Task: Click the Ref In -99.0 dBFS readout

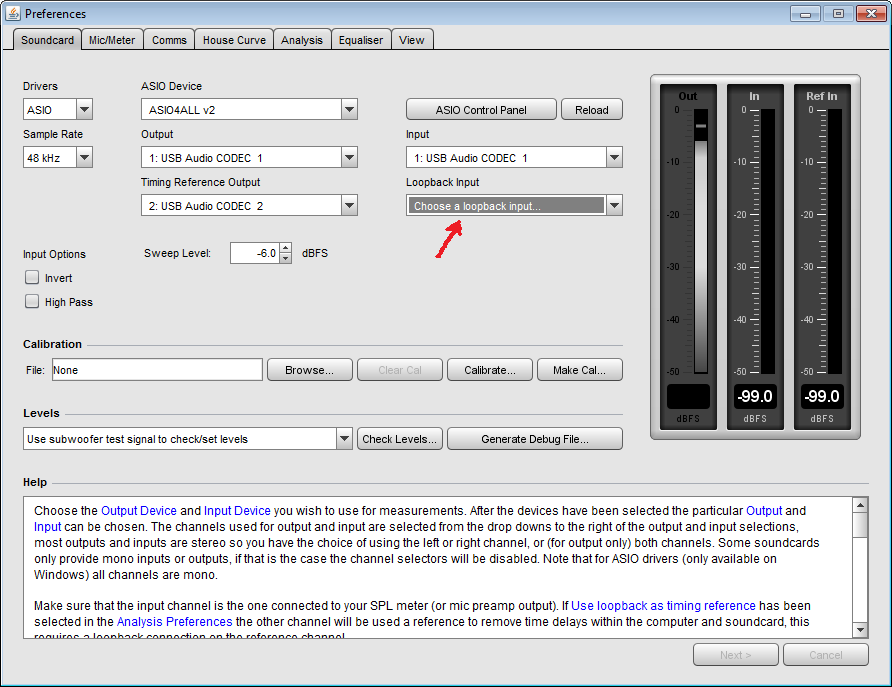Action: 822,396
